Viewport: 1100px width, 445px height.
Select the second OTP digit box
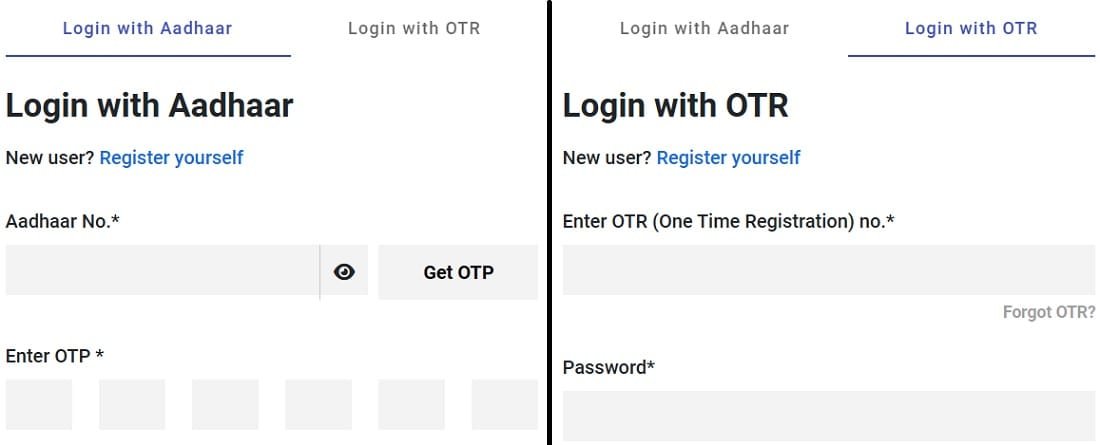point(132,405)
